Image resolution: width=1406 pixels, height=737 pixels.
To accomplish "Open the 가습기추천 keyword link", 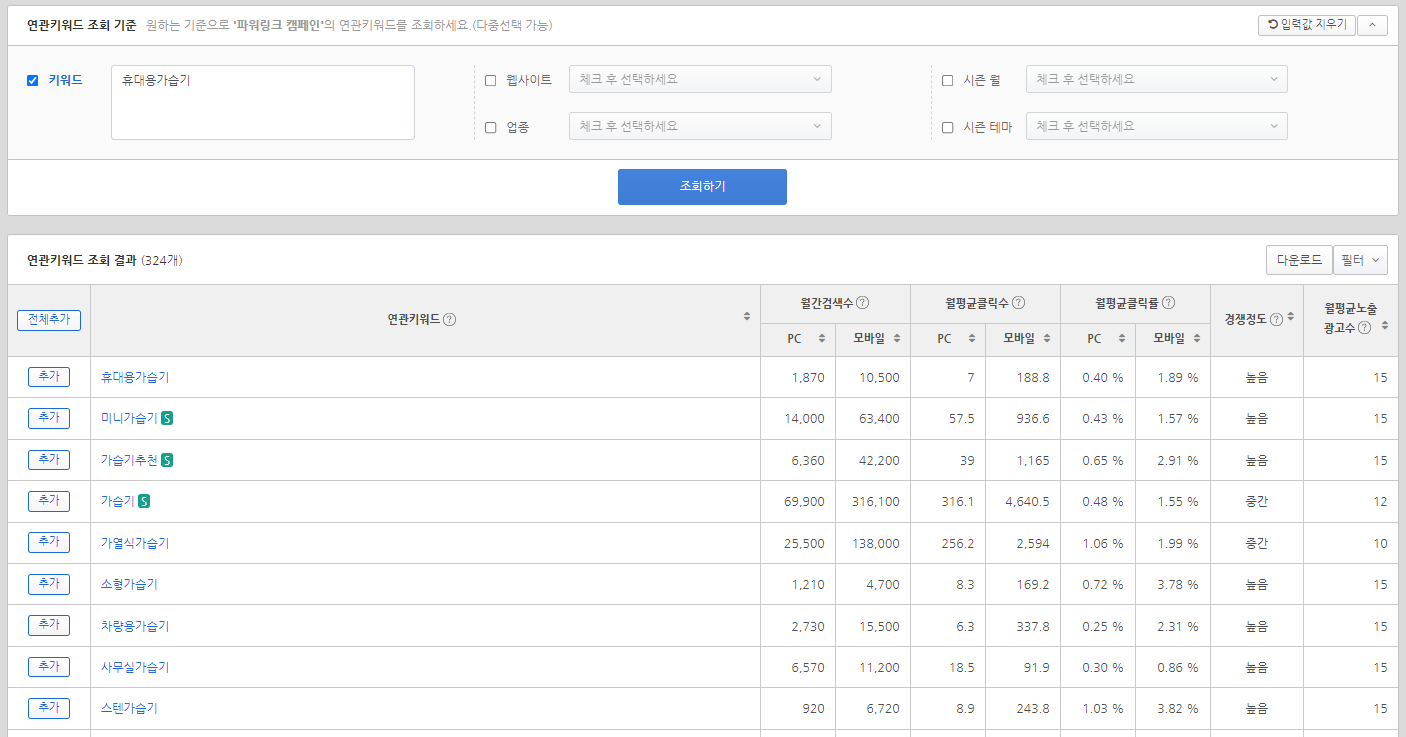I will [x=129, y=460].
